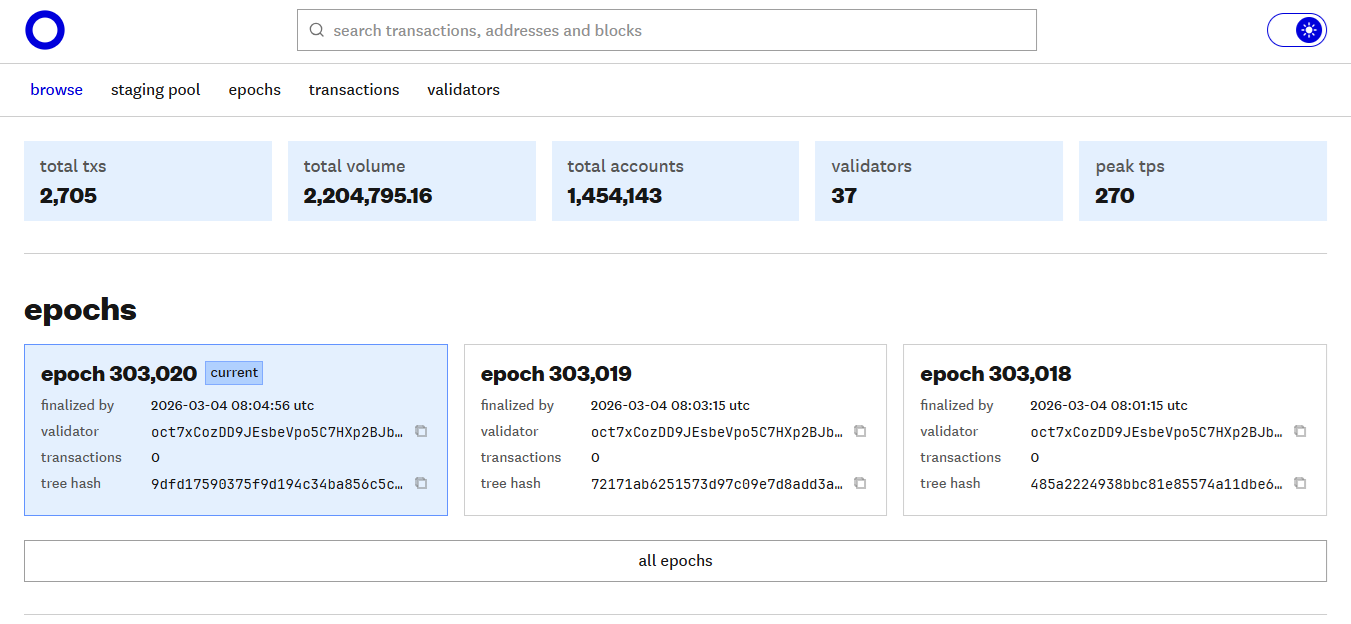Click the search magnifier icon
1351x624 pixels.
(317, 30)
